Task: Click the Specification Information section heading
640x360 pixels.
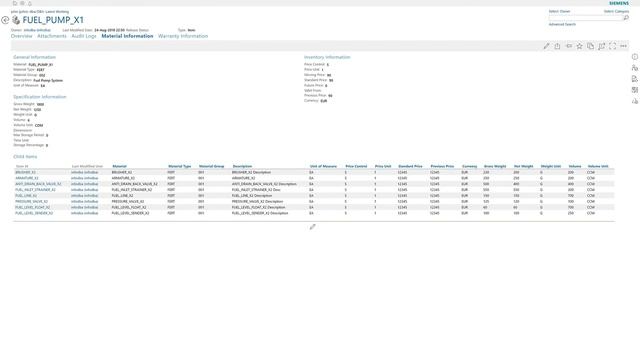Action: (40, 97)
